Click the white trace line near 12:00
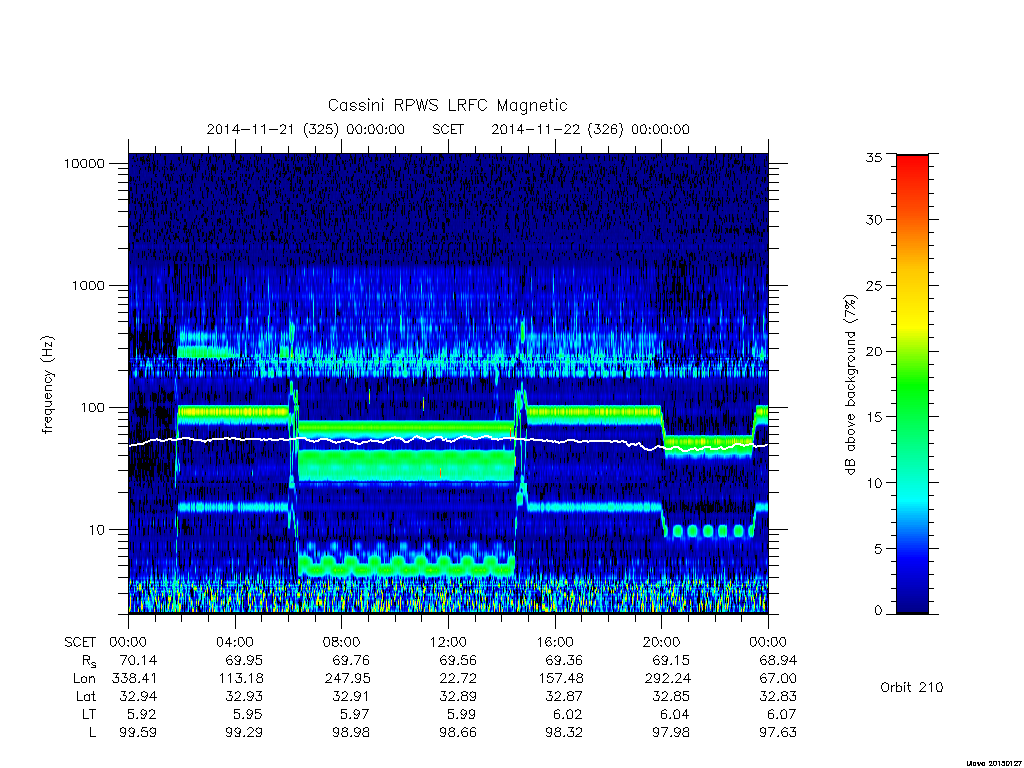1024x768 pixels. coord(448,438)
